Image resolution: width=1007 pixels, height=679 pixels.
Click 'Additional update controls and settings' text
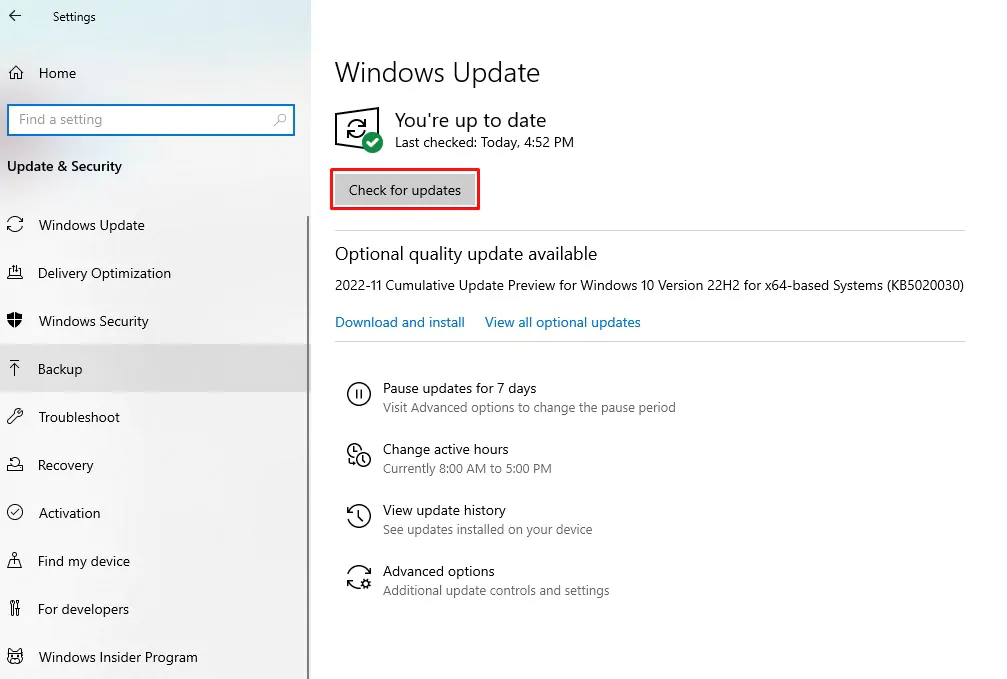tap(496, 590)
